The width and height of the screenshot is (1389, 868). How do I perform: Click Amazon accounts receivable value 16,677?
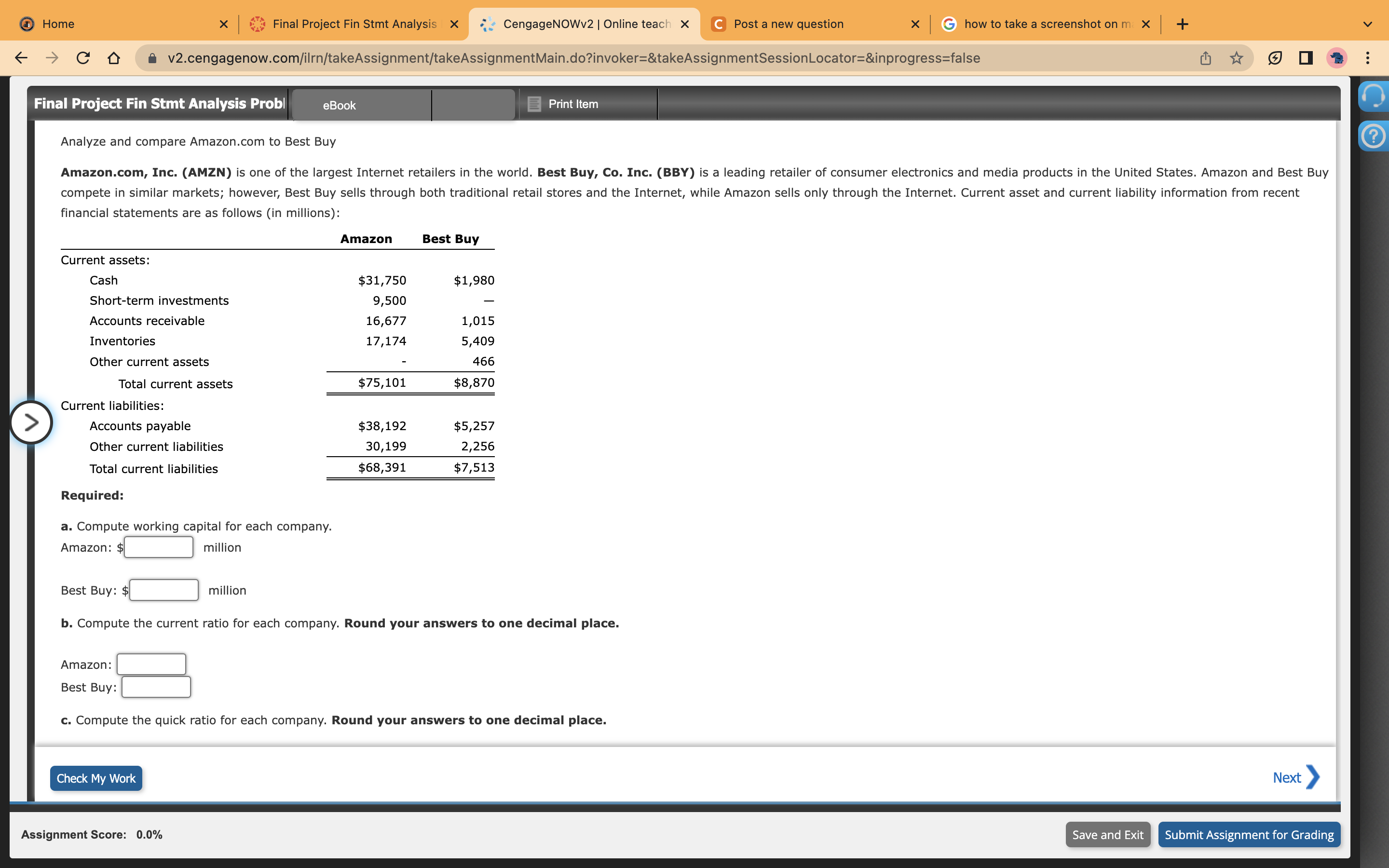(x=386, y=321)
